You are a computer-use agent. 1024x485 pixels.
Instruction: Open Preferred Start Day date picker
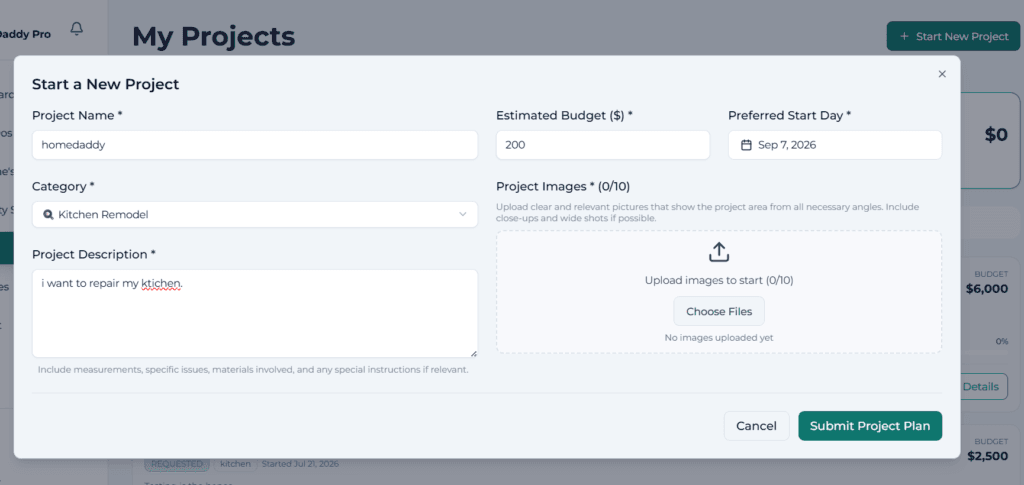pyautogui.click(x=835, y=145)
